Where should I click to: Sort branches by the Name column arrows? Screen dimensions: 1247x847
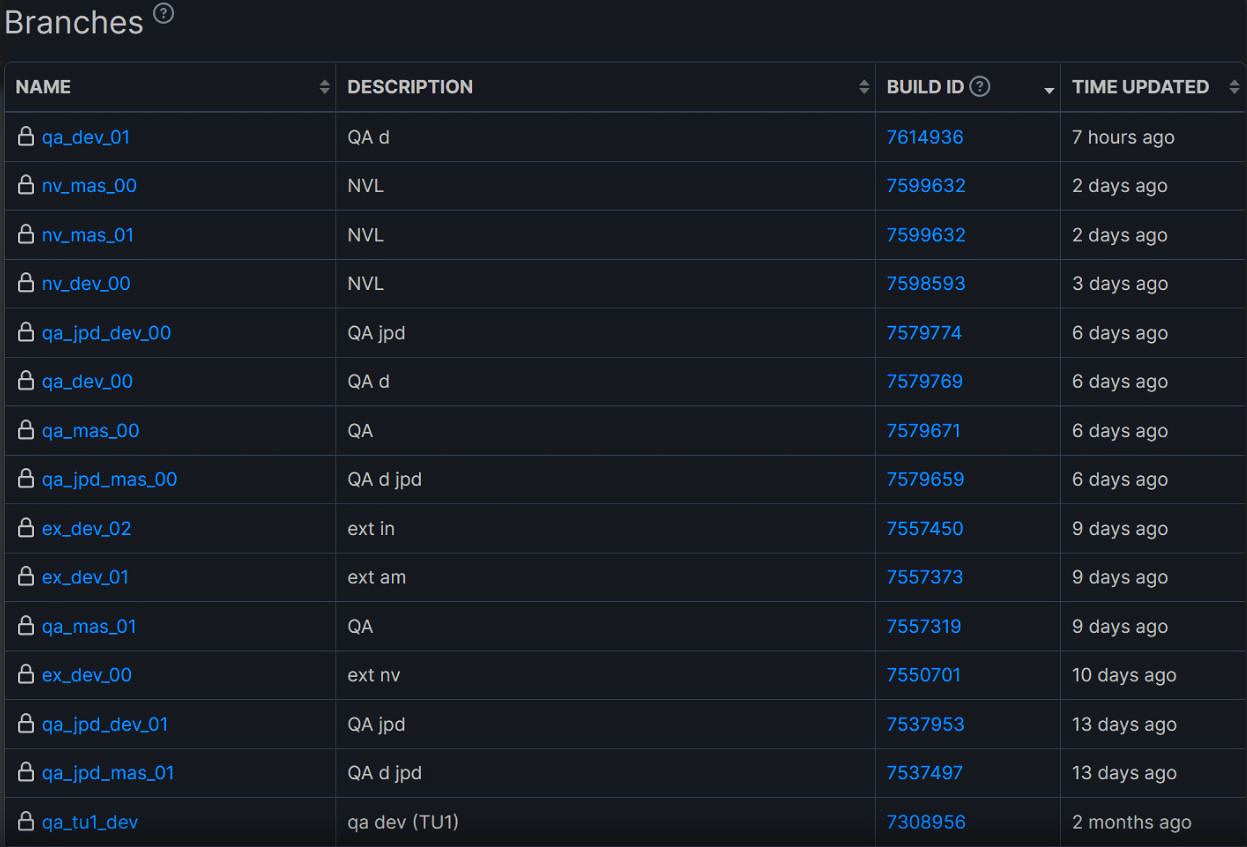tap(324, 88)
